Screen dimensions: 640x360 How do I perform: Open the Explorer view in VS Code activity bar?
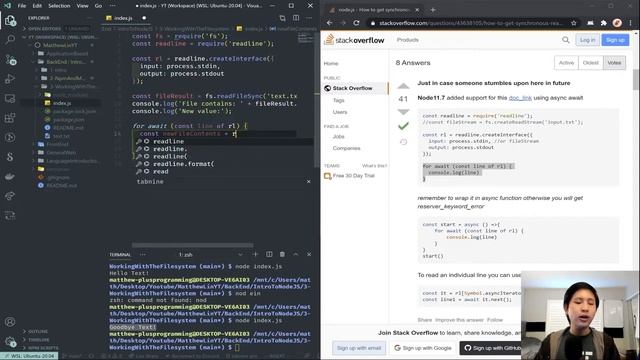[x=10, y=20]
